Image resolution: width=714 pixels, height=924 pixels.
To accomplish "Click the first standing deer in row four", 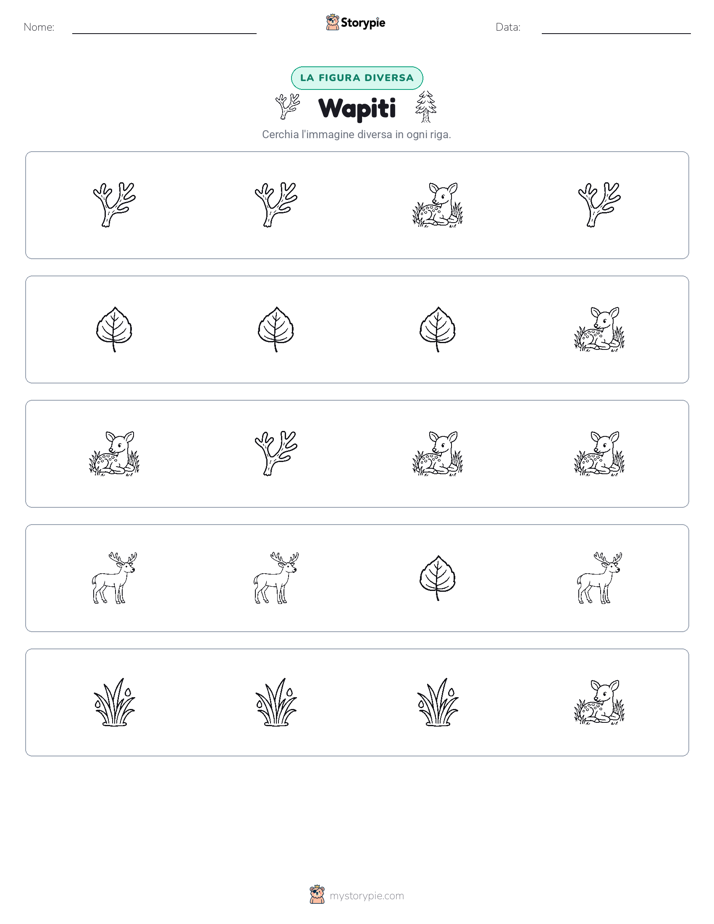I will click(114, 578).
